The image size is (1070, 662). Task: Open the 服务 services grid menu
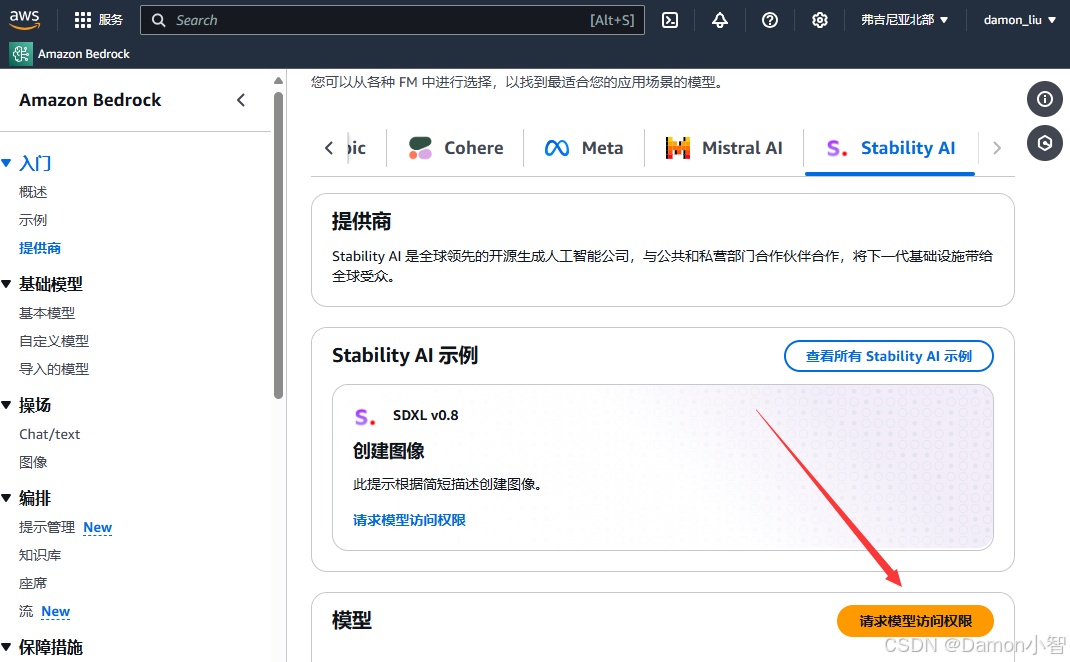pyautogui.click(x=98, y=20)
